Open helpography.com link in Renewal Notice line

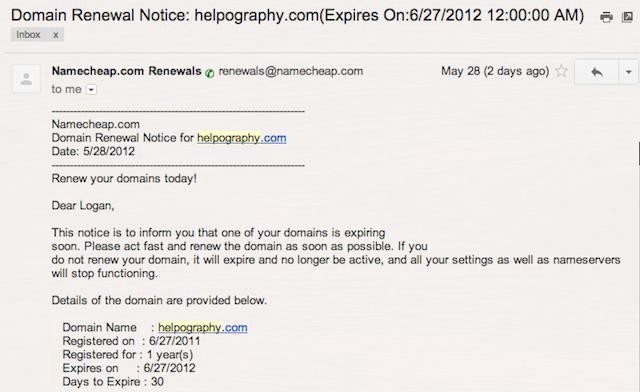pyautogui.click(x=242, y=138)
